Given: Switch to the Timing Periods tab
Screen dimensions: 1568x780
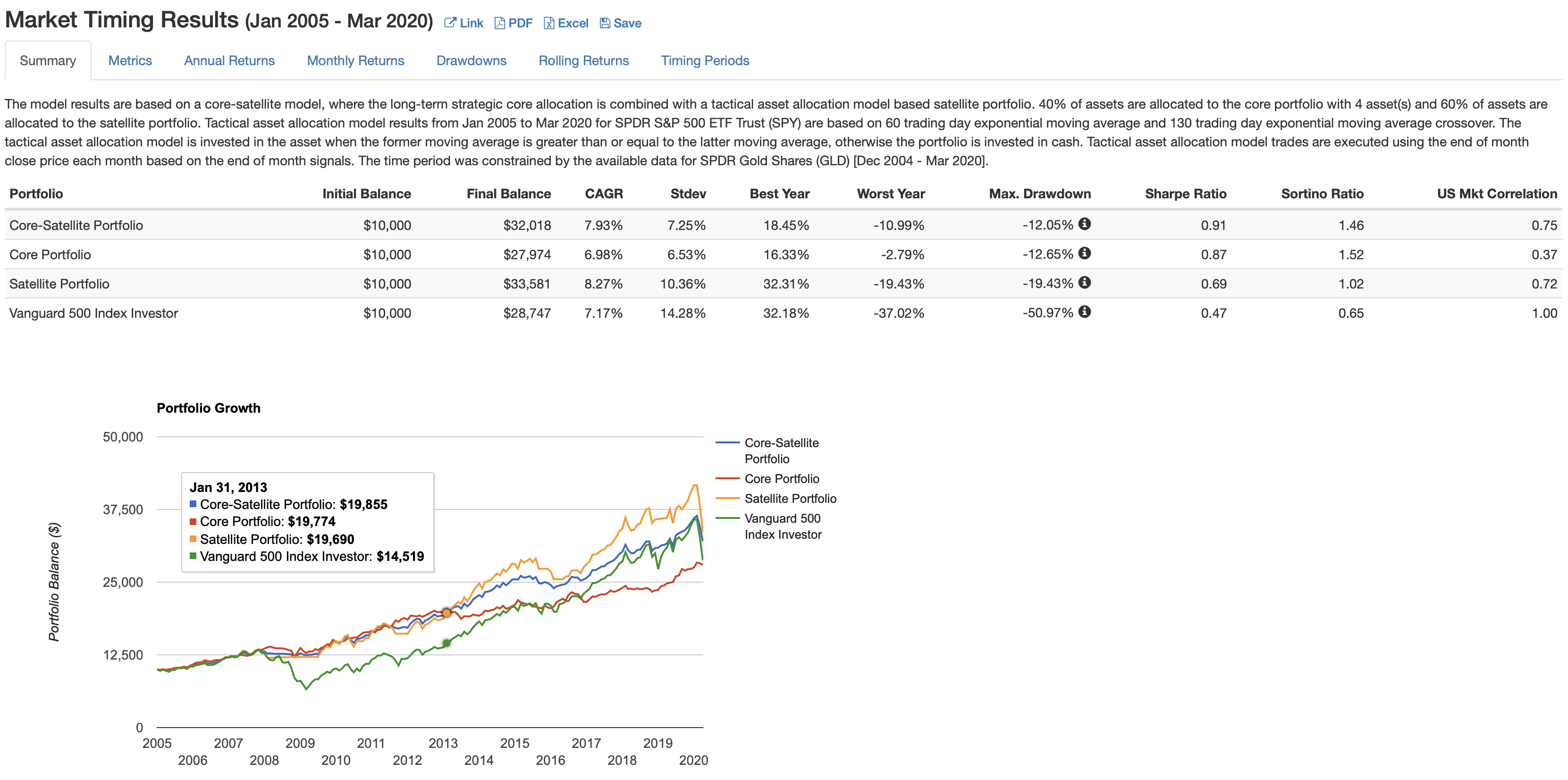Looking at the screenshot, I should click(x=705, y=60).
